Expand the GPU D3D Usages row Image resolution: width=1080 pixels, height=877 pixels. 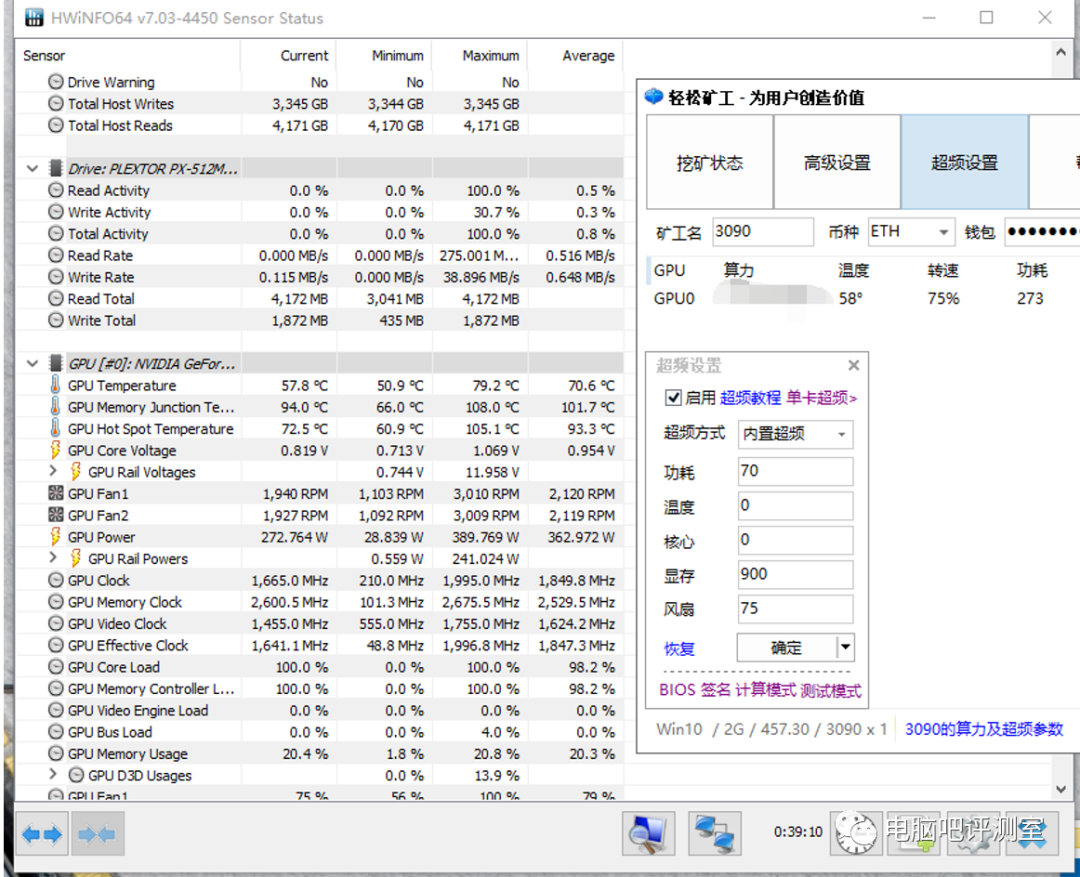pos(53,774)
